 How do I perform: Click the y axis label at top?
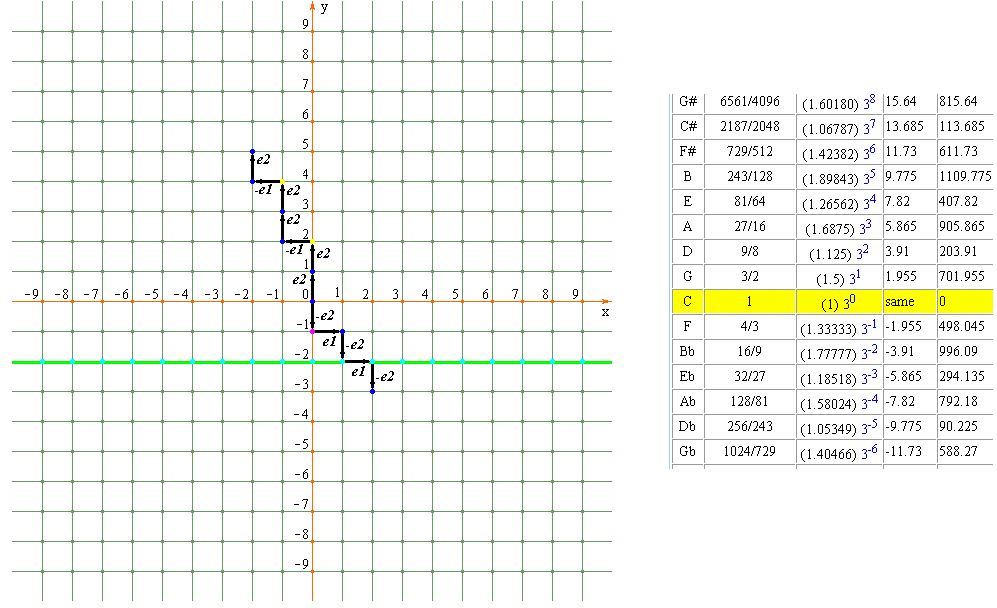pyautogui.click(x=325, y=8)
